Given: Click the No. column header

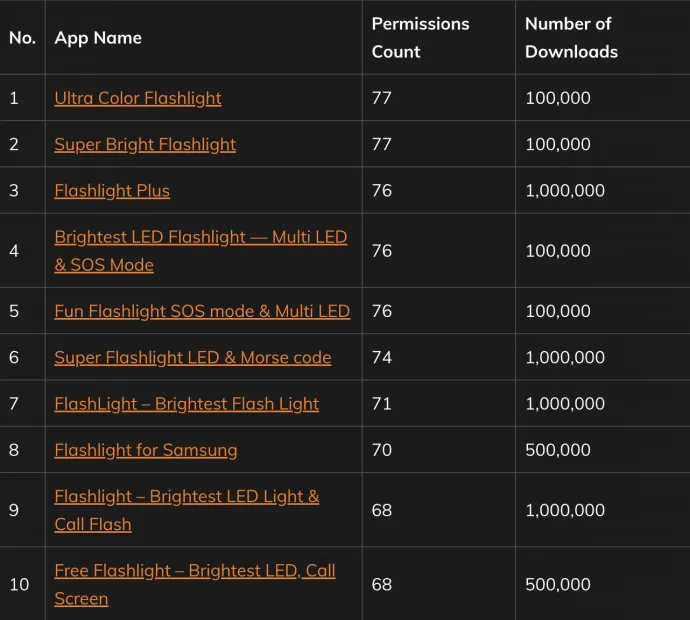Looking at the screenshot, I should pos(22,38).
